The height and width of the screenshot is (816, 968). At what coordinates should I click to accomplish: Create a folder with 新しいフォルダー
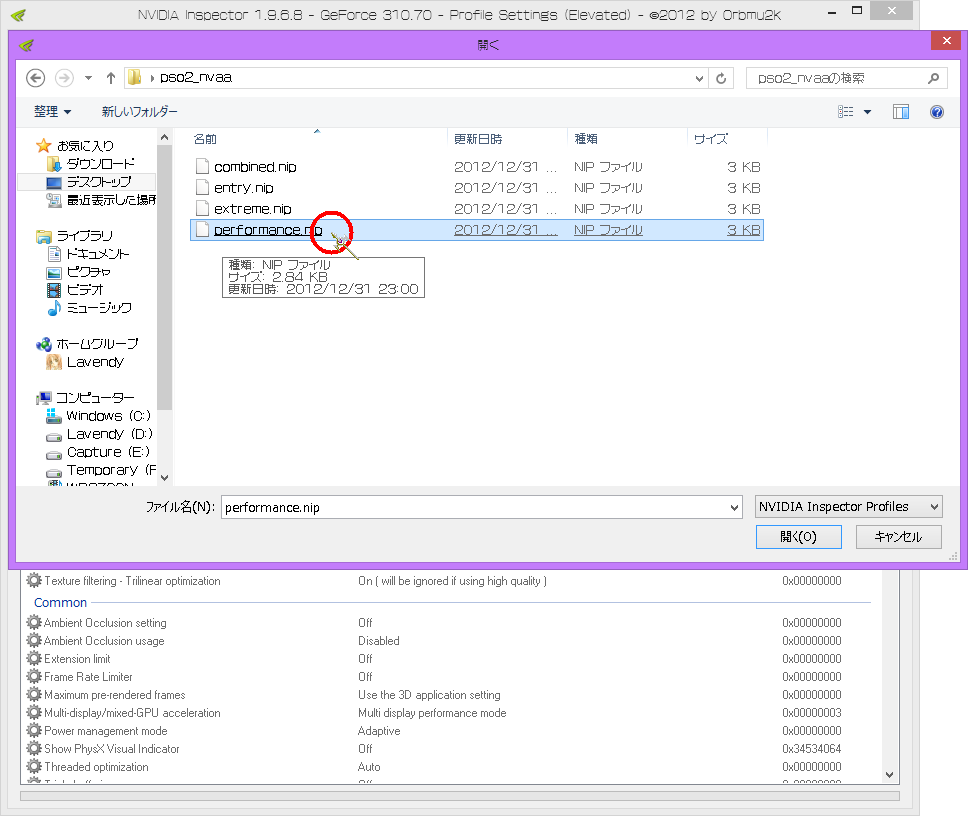coord(139,112)
